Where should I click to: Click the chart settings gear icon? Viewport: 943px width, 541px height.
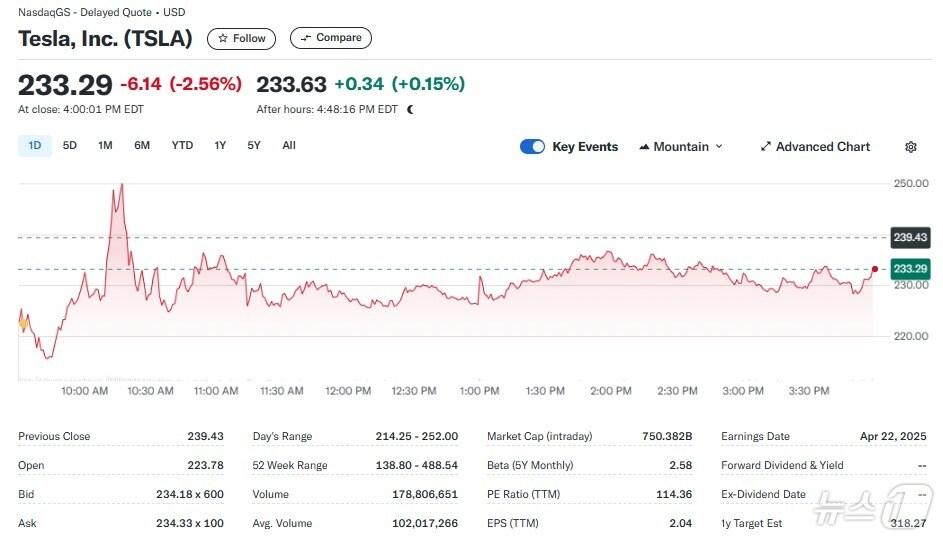(910, 147)
